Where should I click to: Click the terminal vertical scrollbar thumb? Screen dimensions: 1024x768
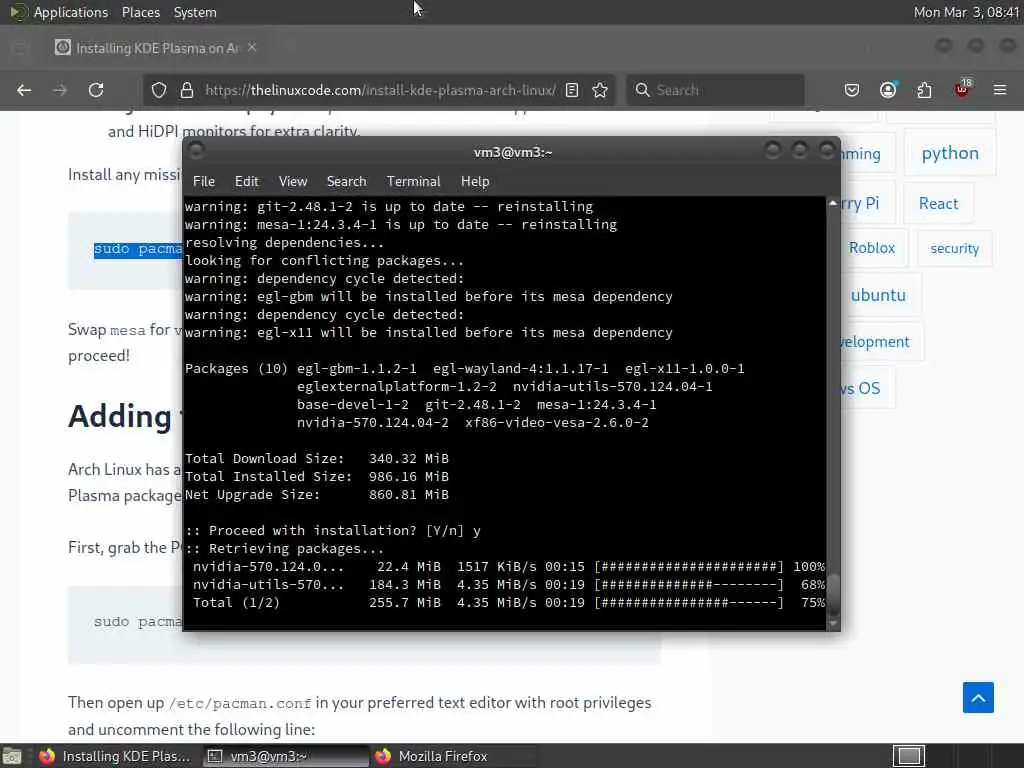click(833, 594)
